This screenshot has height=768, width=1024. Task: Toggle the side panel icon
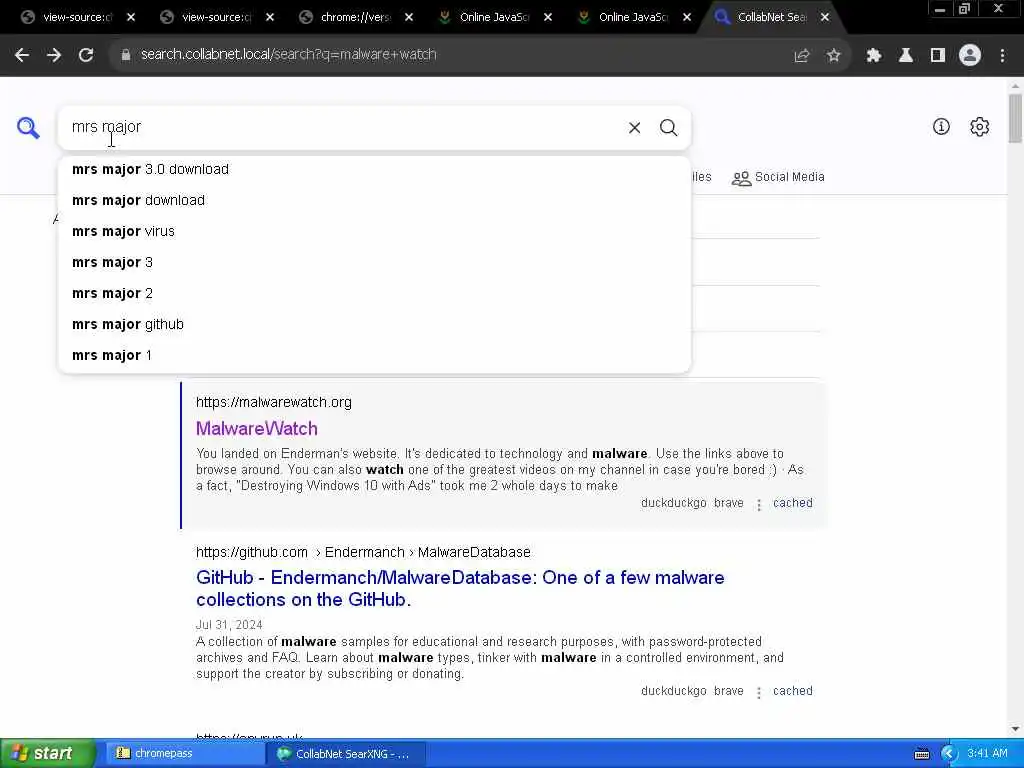(x=938, y=56)
